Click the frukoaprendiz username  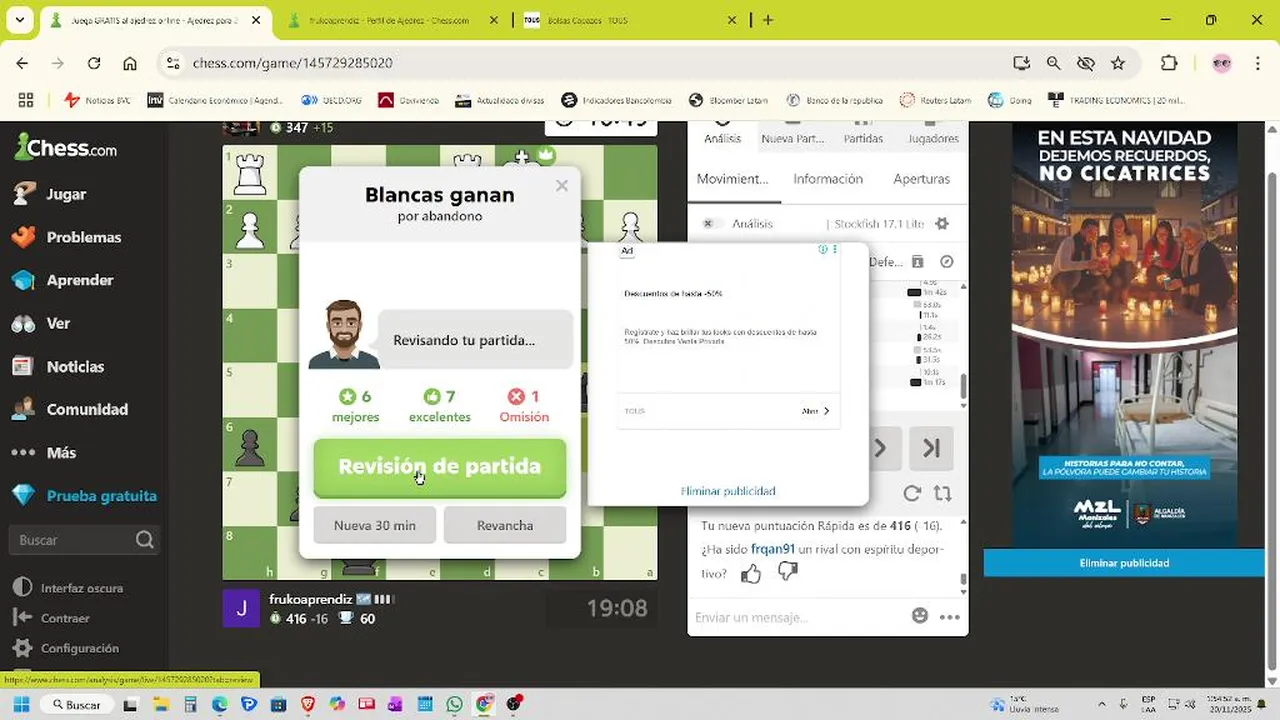(310, 599)
